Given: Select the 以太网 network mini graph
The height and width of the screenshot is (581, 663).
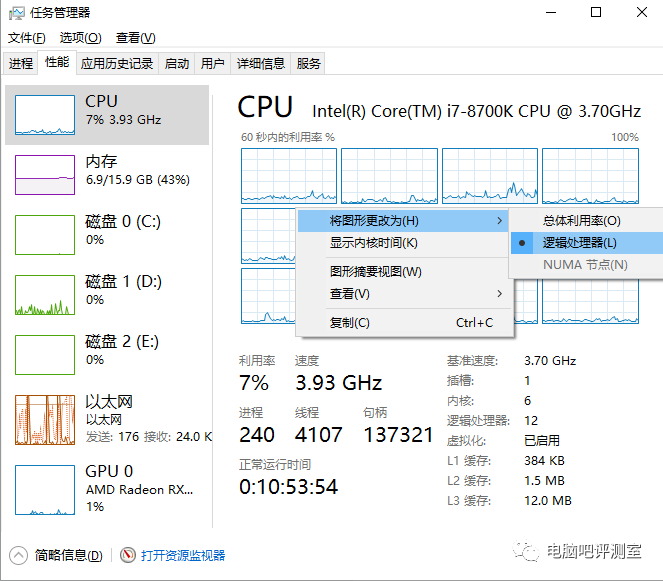Looking at the screenshot, I should point(45,420).
